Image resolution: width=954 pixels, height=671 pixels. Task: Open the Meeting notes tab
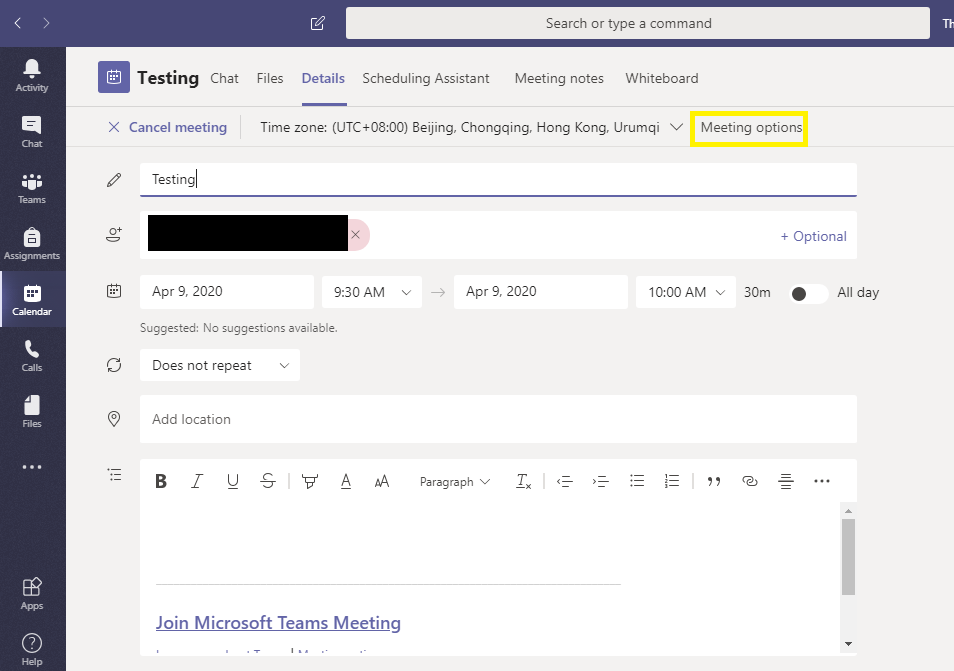[x=559, y=78]
